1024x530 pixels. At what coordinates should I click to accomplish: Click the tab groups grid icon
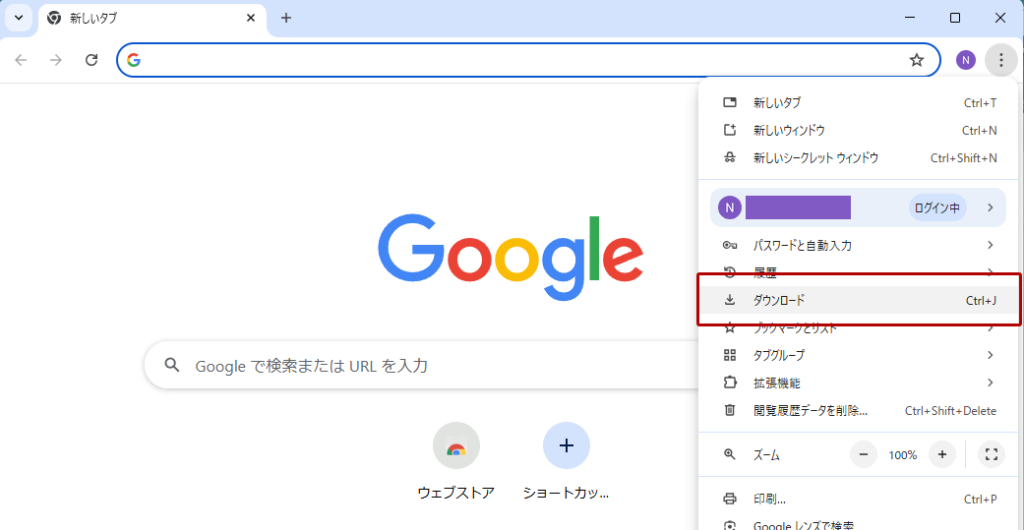point(730,355)
